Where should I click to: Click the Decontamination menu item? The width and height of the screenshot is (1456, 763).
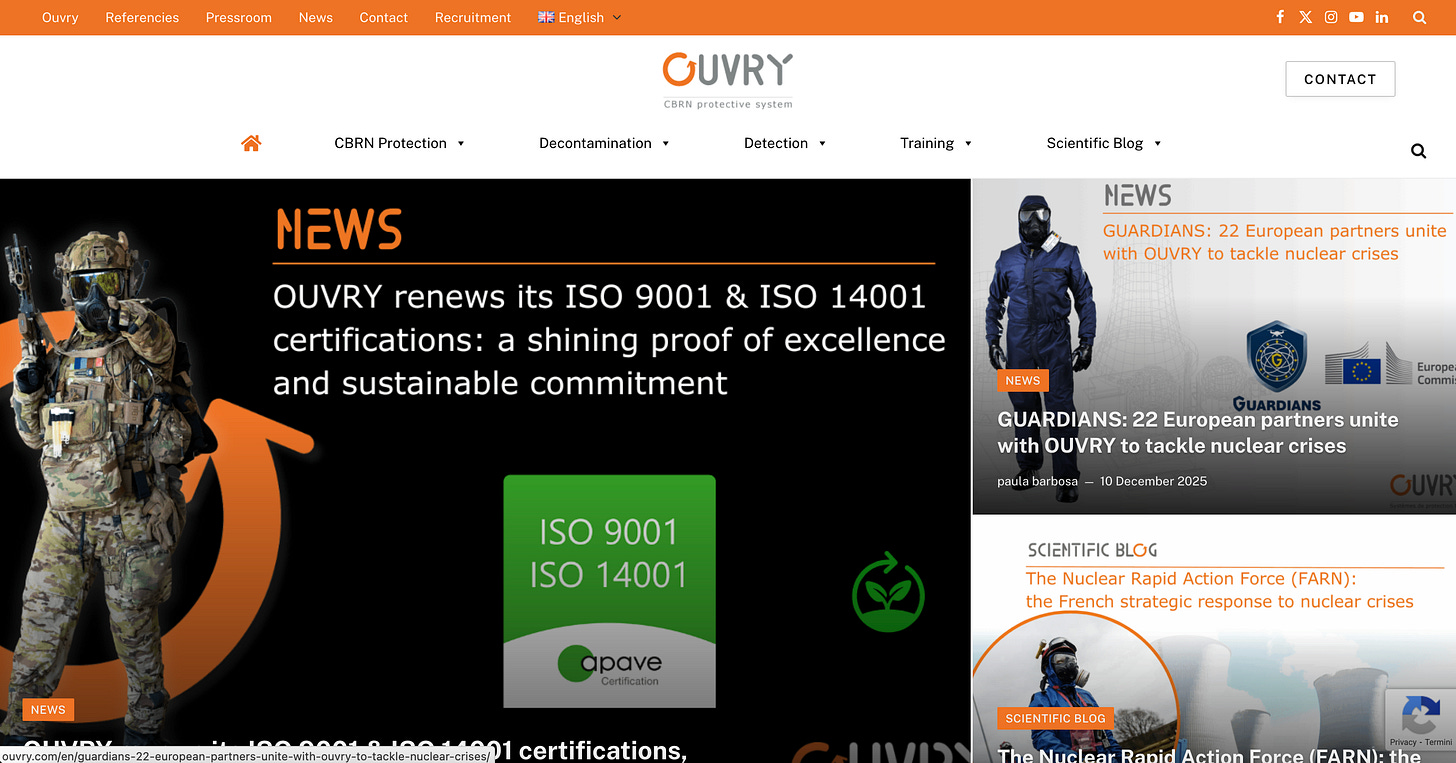595,143
